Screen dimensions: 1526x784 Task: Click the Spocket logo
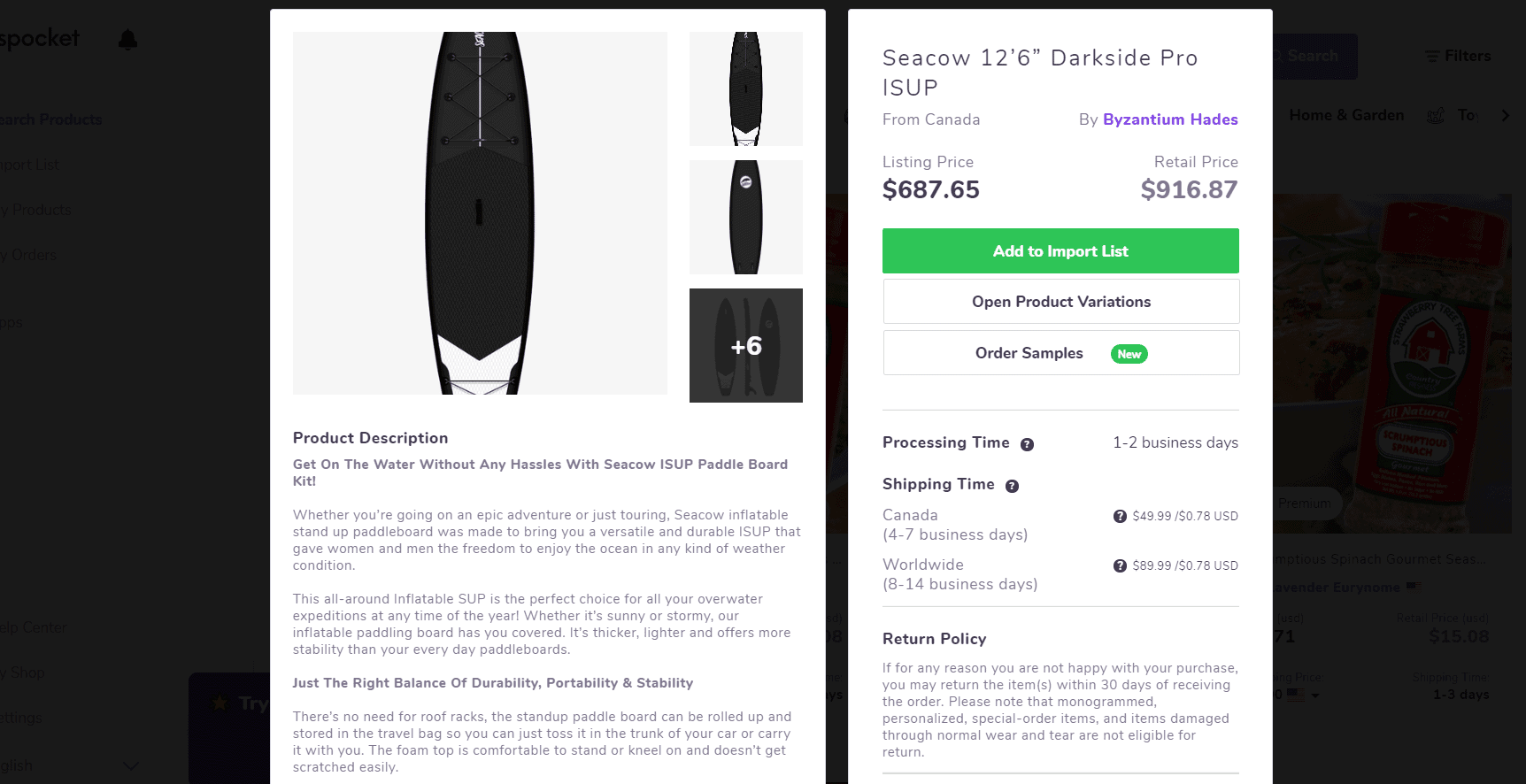coord(40,37)
